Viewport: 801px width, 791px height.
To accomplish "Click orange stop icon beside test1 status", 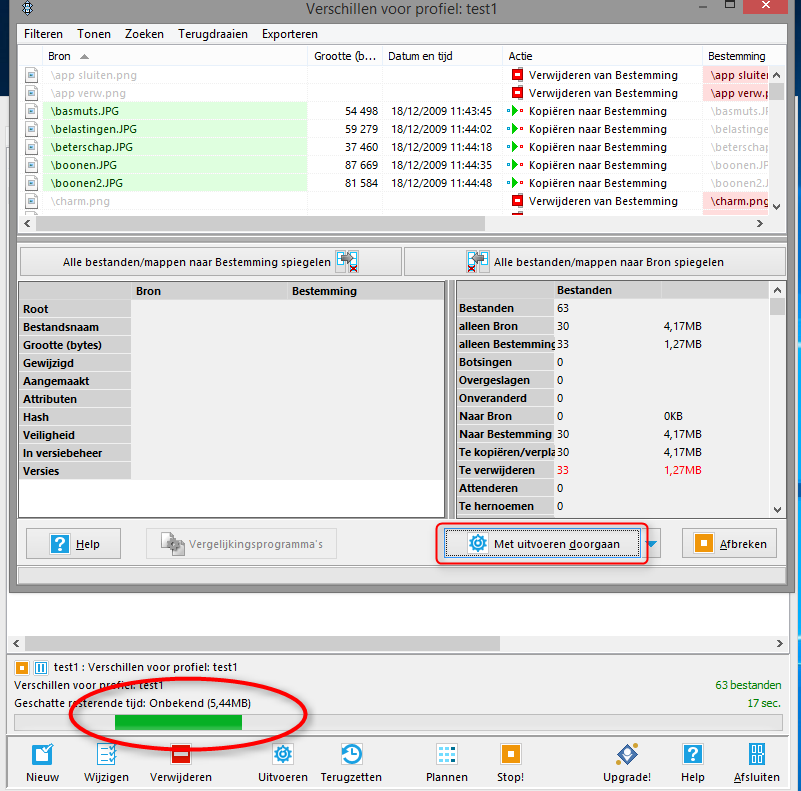I will click(22, 667).
